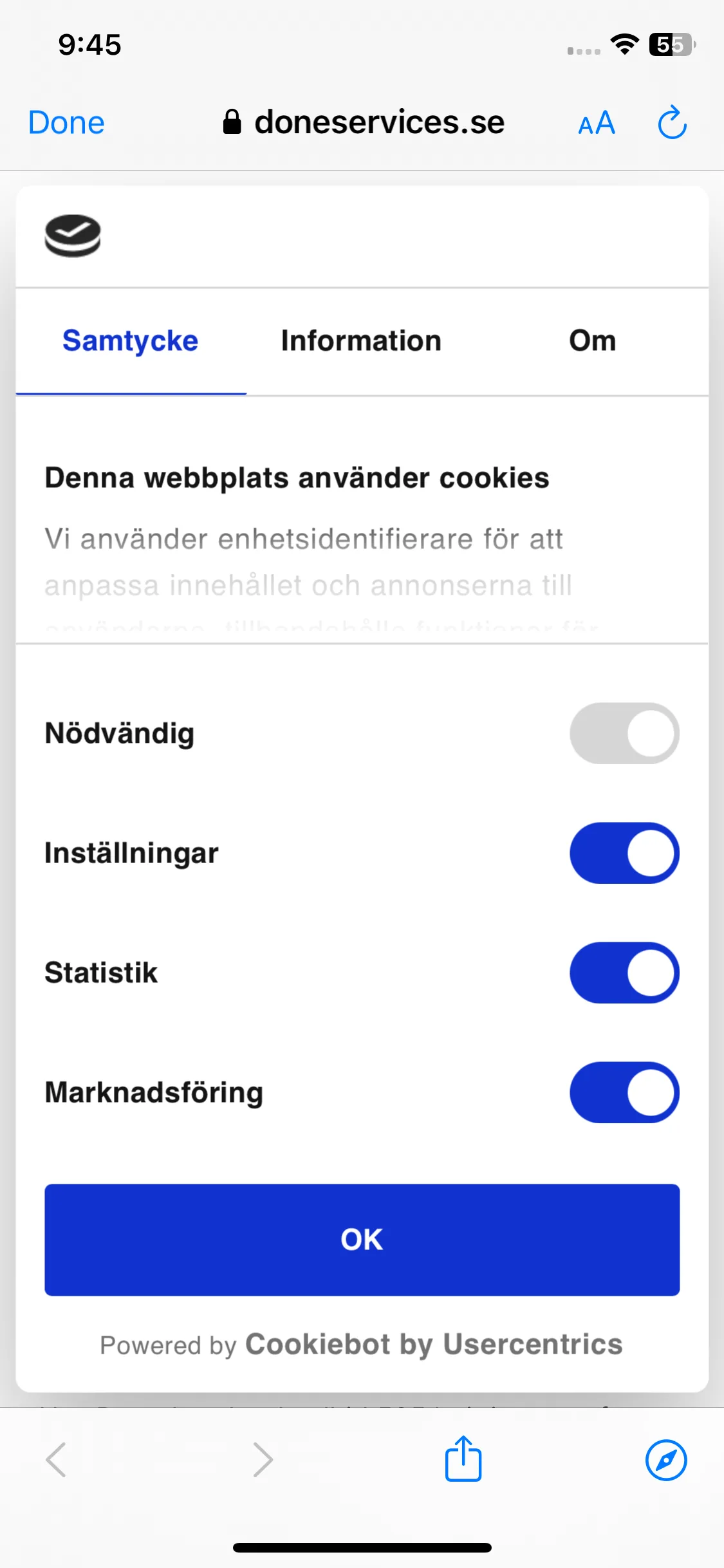Disable the Inställningar cookie toggle
This screenshot has width=724, height=1568.
point(624,853)
